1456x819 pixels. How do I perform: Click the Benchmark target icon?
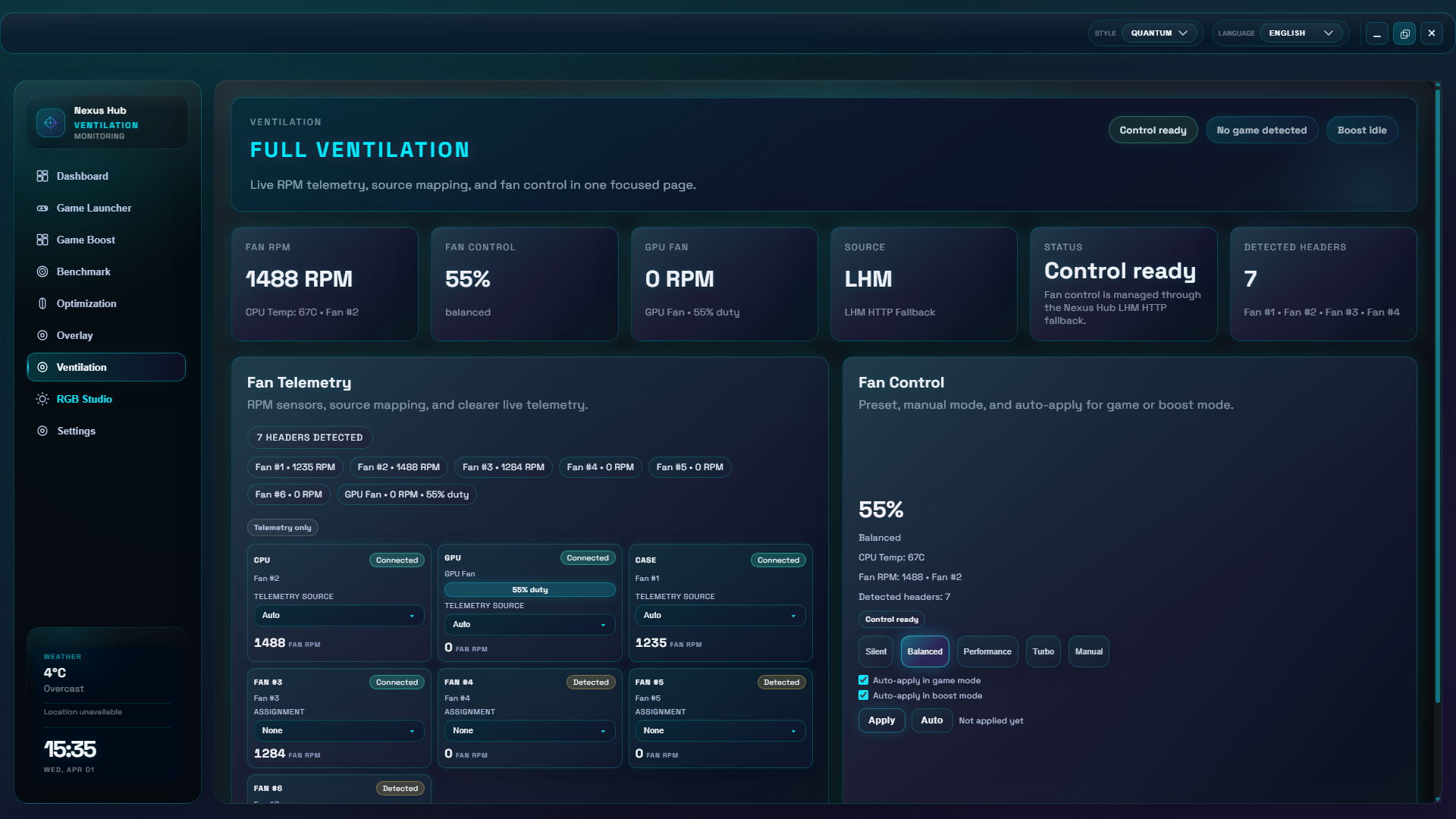42,271
